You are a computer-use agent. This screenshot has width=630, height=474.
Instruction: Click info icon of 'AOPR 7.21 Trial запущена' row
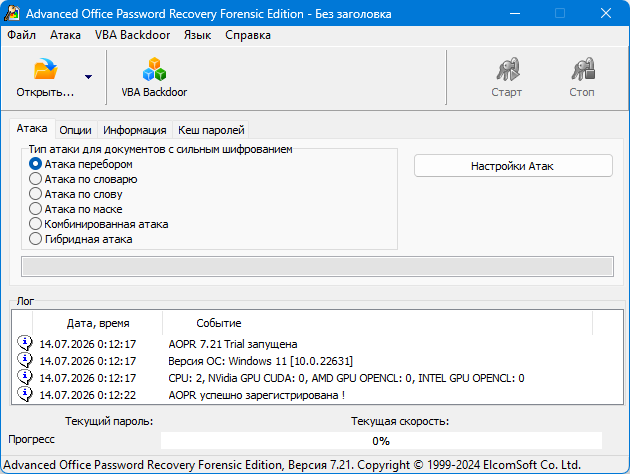coord(25,343)
